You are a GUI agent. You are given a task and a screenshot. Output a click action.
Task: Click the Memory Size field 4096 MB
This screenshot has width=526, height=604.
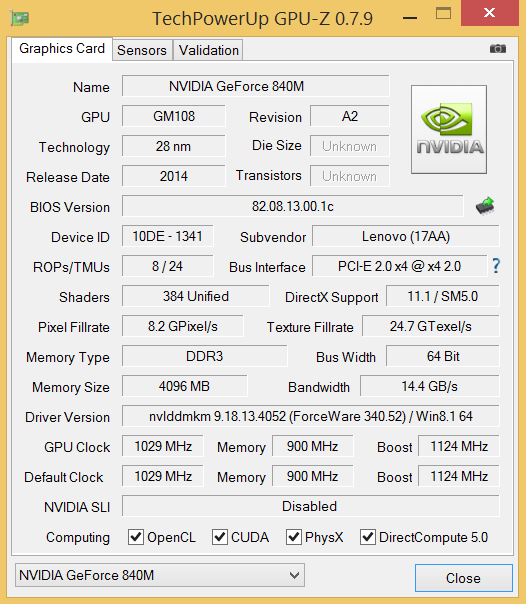click(x=184, y=386)
